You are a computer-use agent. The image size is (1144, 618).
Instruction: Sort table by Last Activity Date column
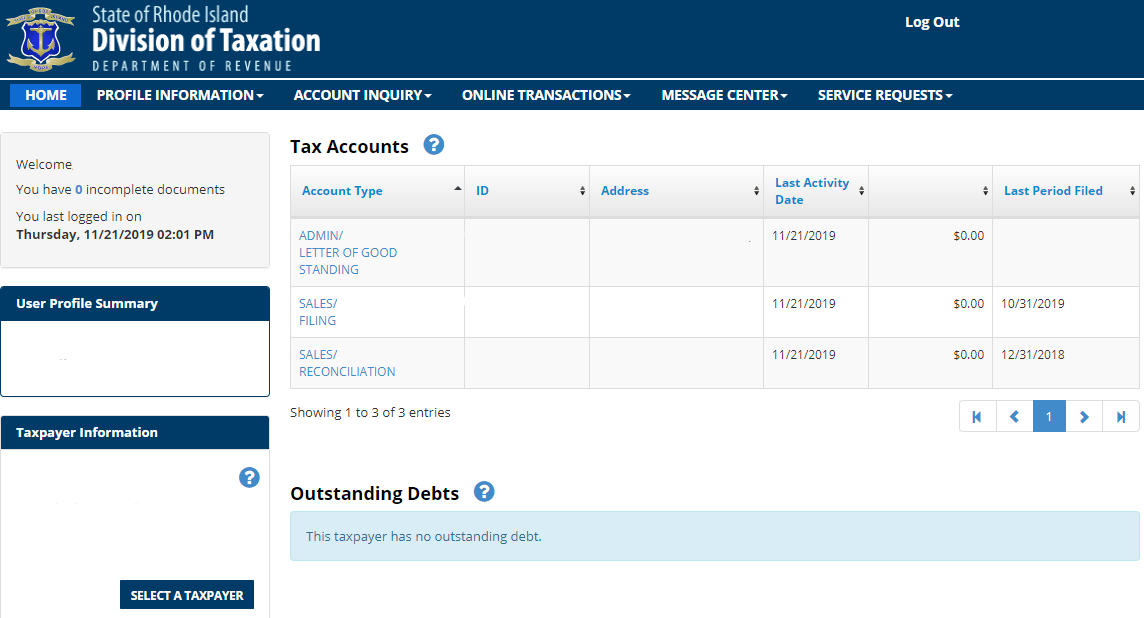point(812,191)
